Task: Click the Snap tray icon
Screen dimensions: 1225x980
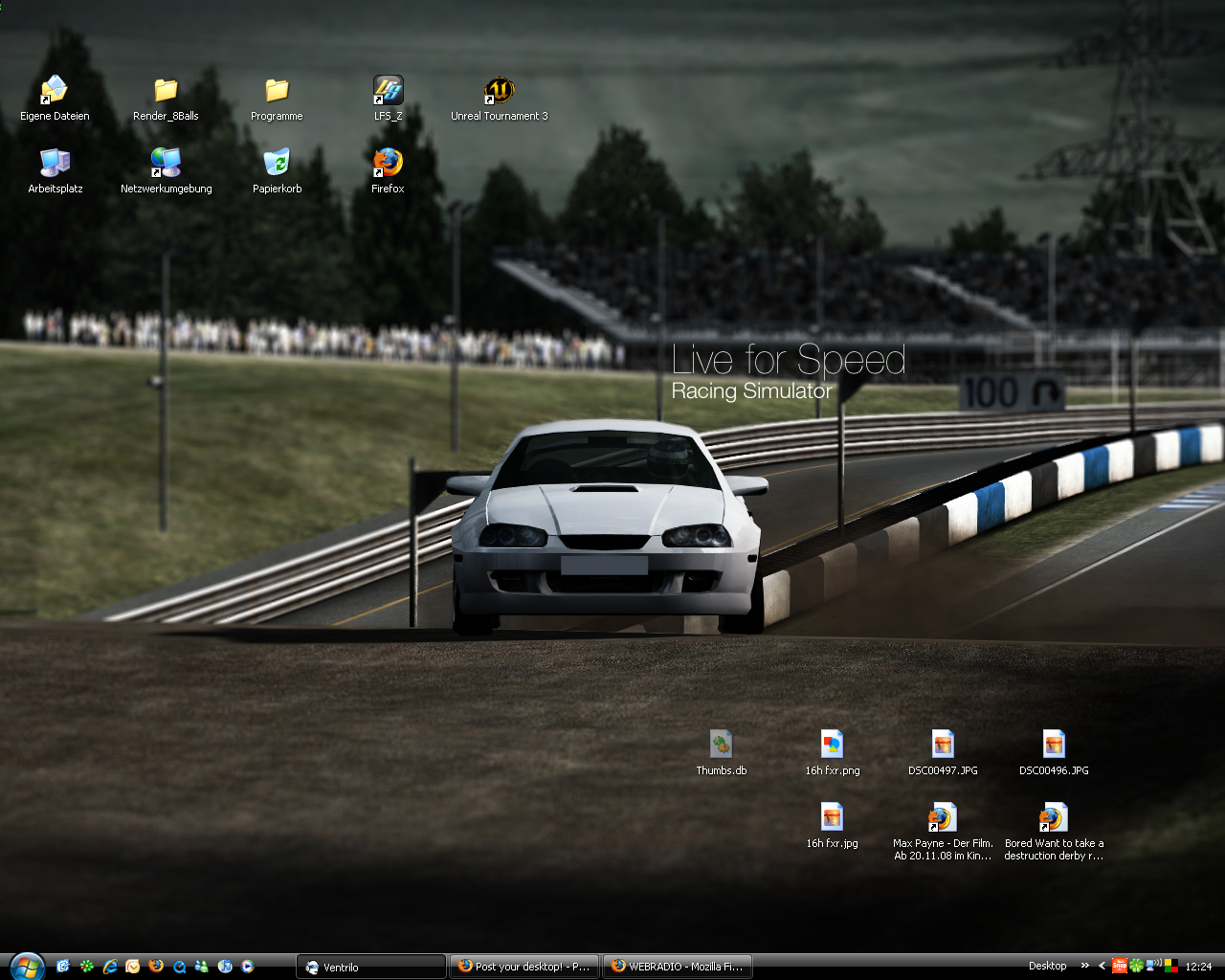Action: click(1119, 967)
